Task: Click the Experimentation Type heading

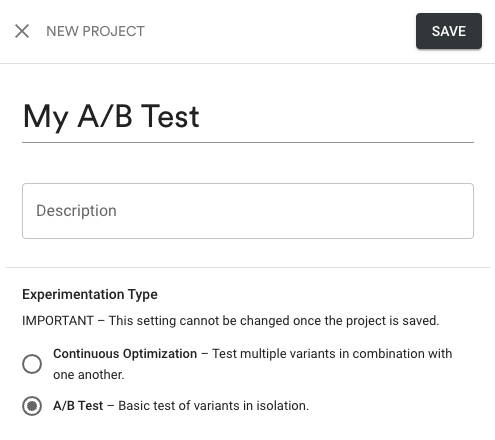Action: (90, 295)
